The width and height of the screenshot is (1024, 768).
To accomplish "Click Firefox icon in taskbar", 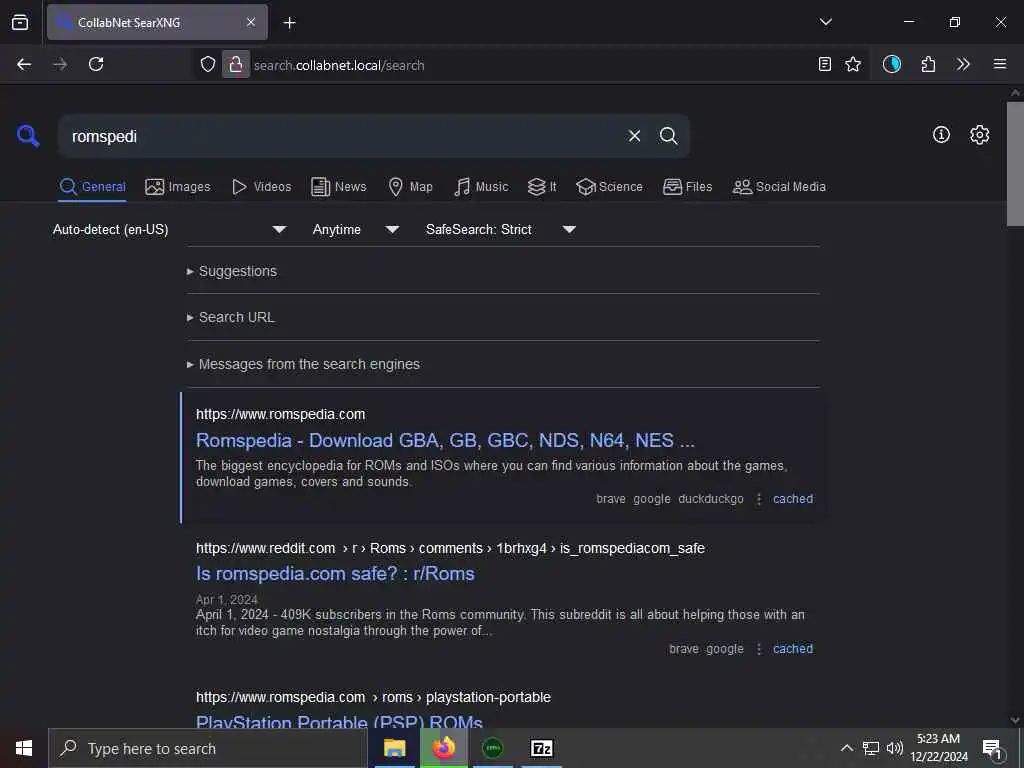I will pyautogui.click(x=443, y=748).
